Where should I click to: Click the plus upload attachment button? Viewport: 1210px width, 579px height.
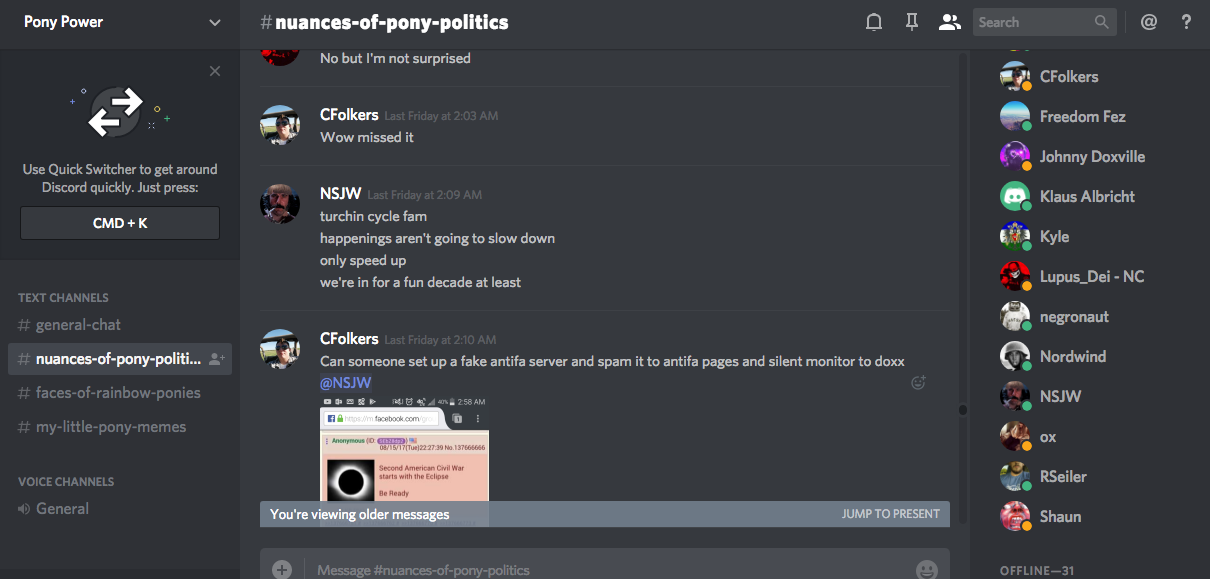[282, 569]
